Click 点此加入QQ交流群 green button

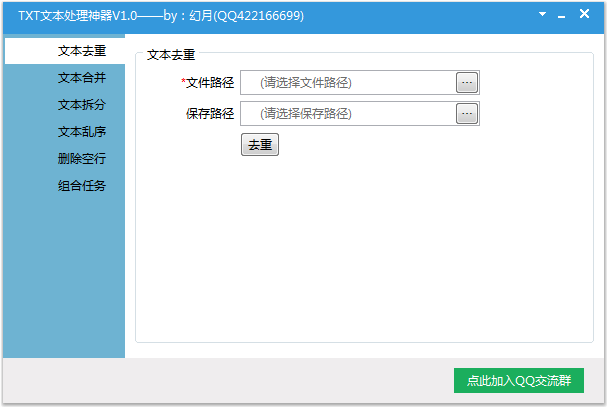pos(519,380)
